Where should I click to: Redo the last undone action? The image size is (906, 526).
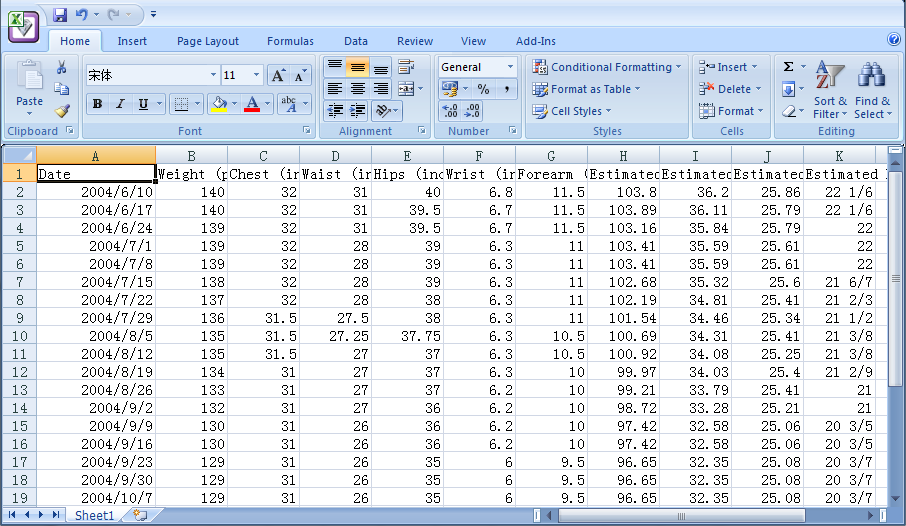coord(114,14)
